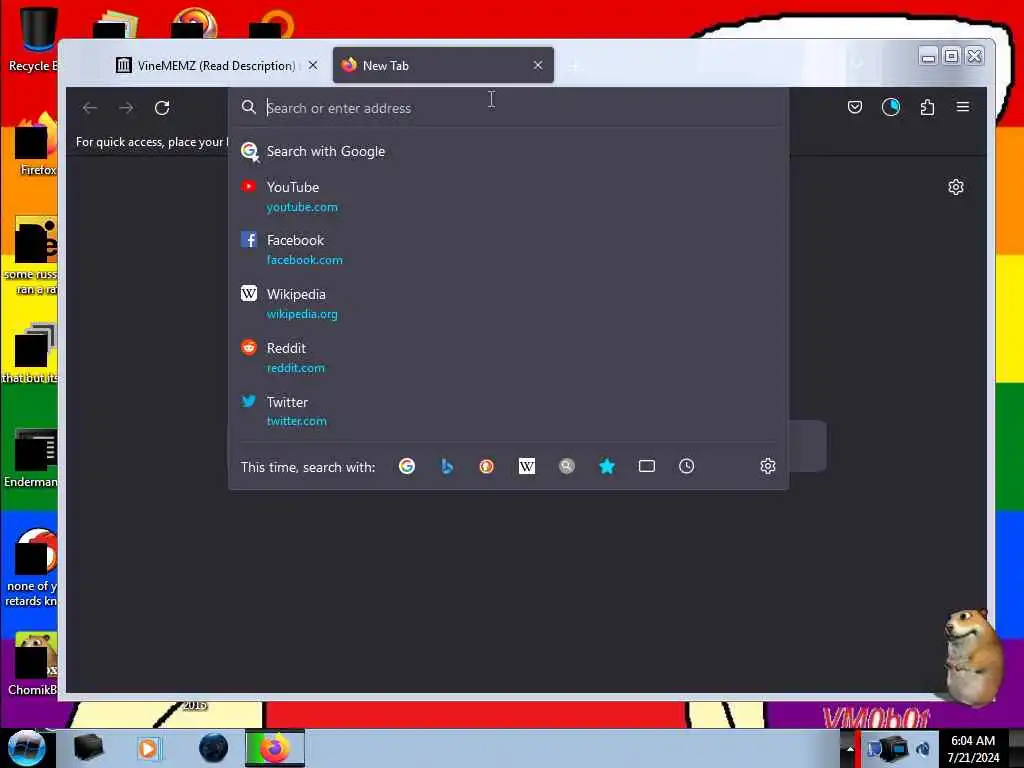Open the dark globe taskbar icon
Image resolution: width=1024 pixels, height=768 pixels.
[213, 748]
